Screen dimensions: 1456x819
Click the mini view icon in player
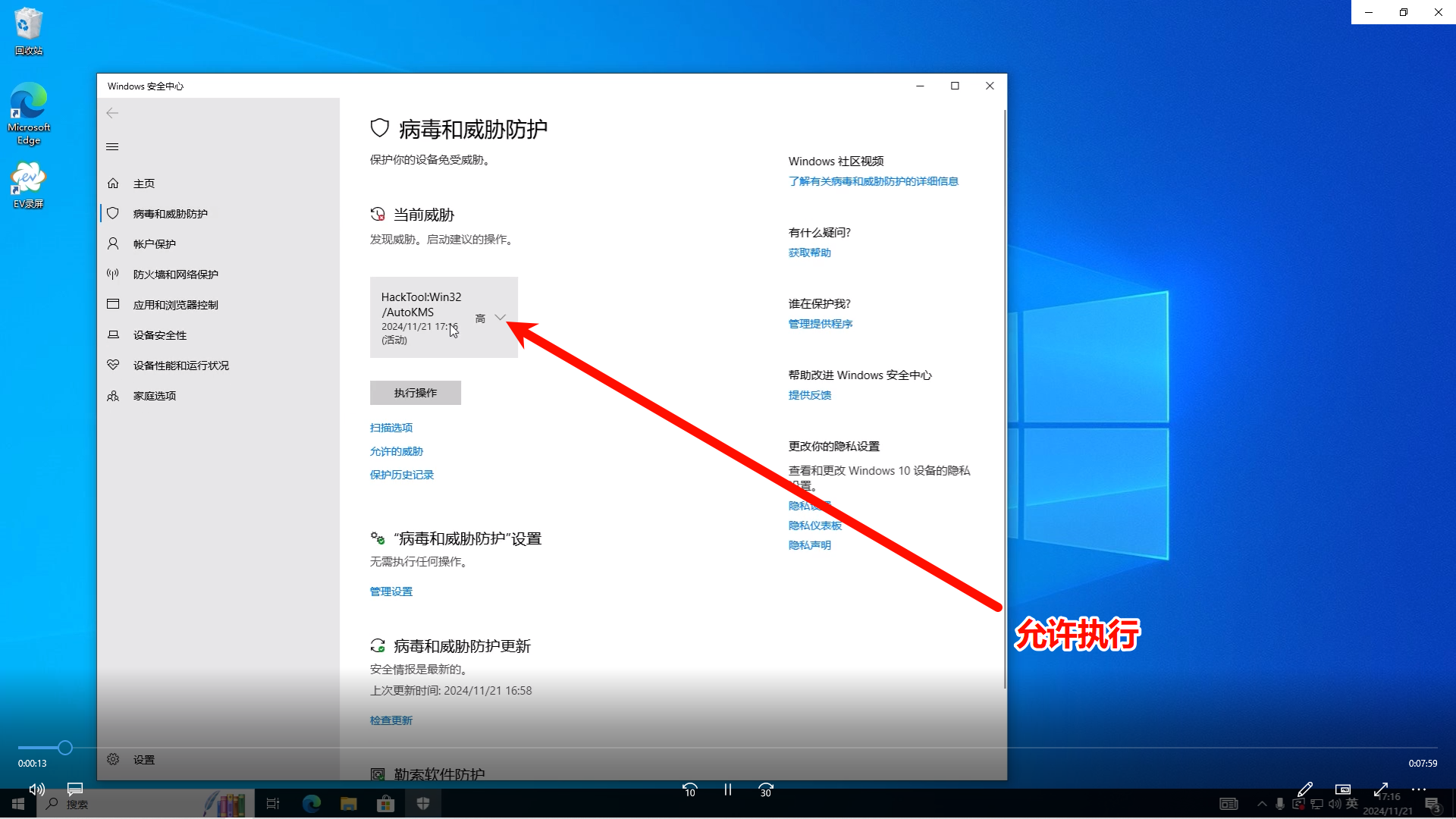(x=1343, y=789)
